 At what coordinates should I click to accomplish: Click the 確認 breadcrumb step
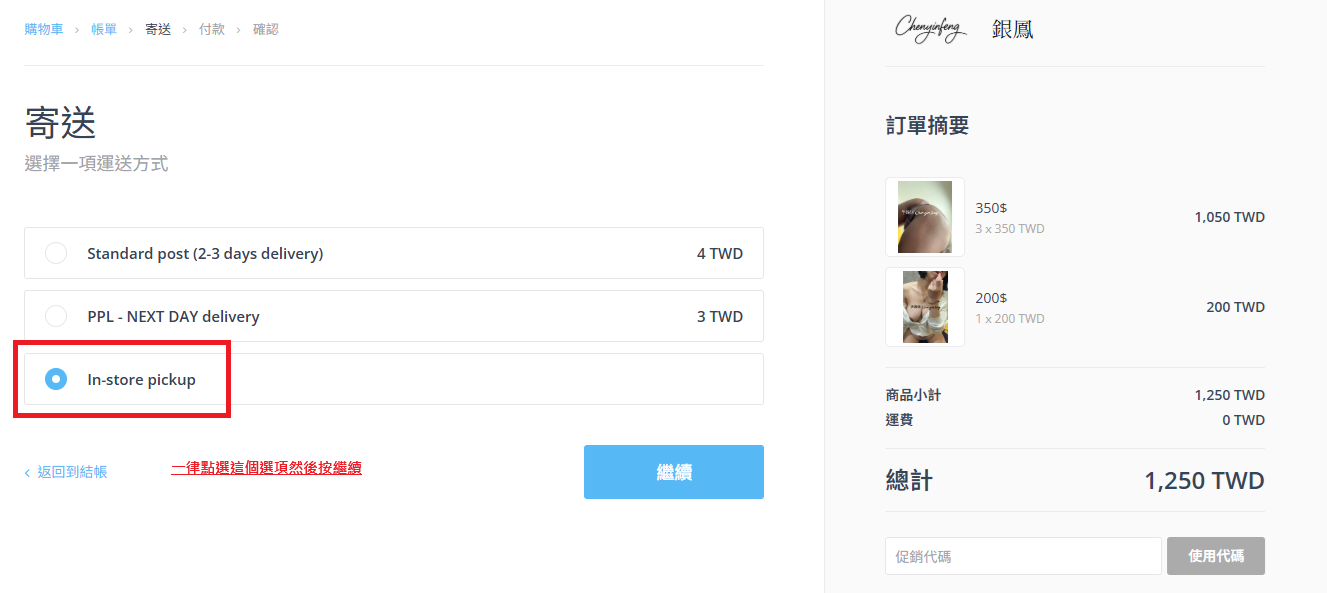266,30
